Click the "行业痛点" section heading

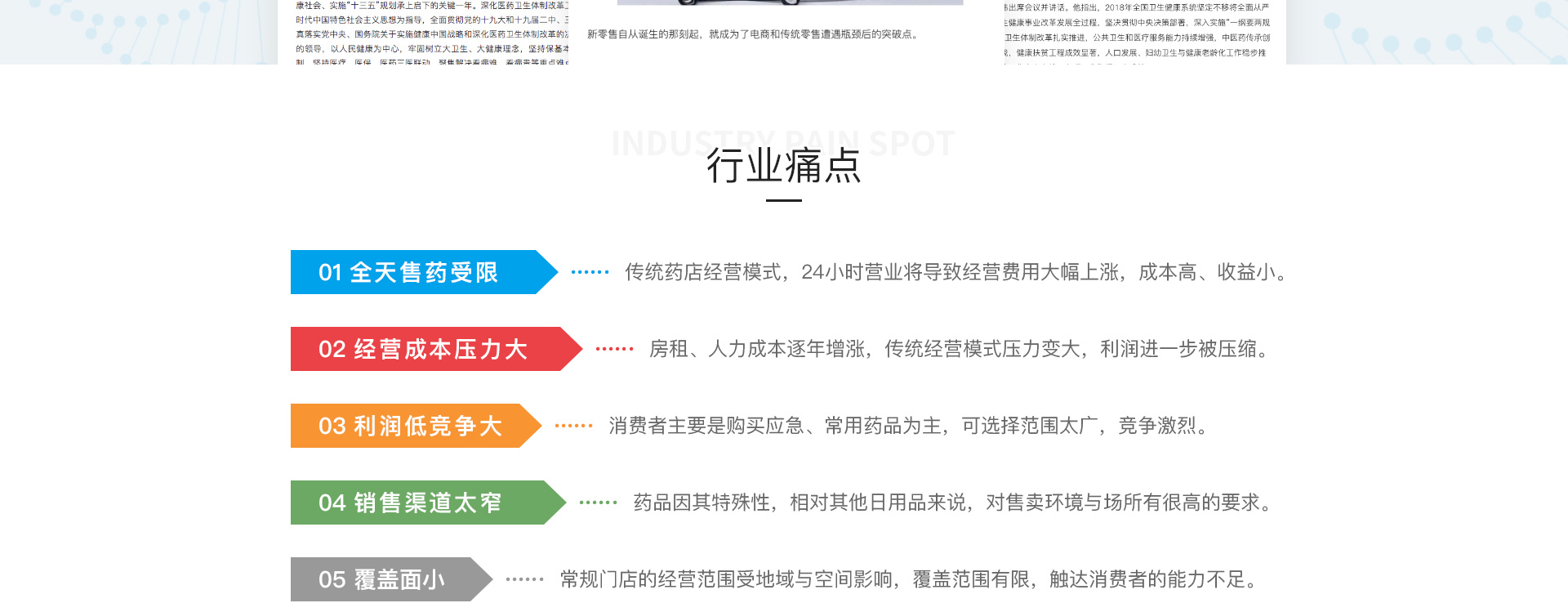(783, 166)
